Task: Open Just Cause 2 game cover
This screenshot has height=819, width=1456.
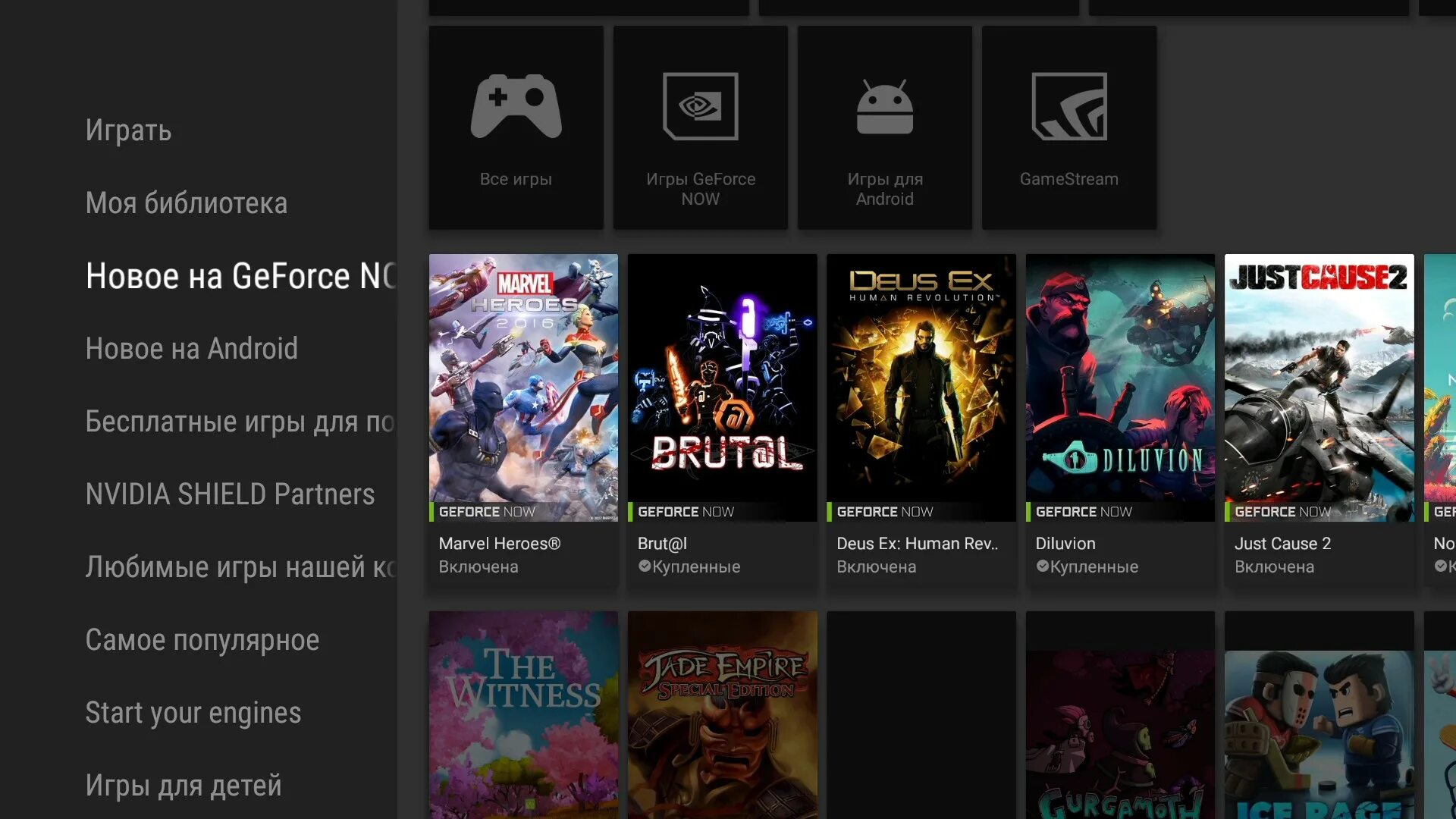Action: tap(1319, 387)
